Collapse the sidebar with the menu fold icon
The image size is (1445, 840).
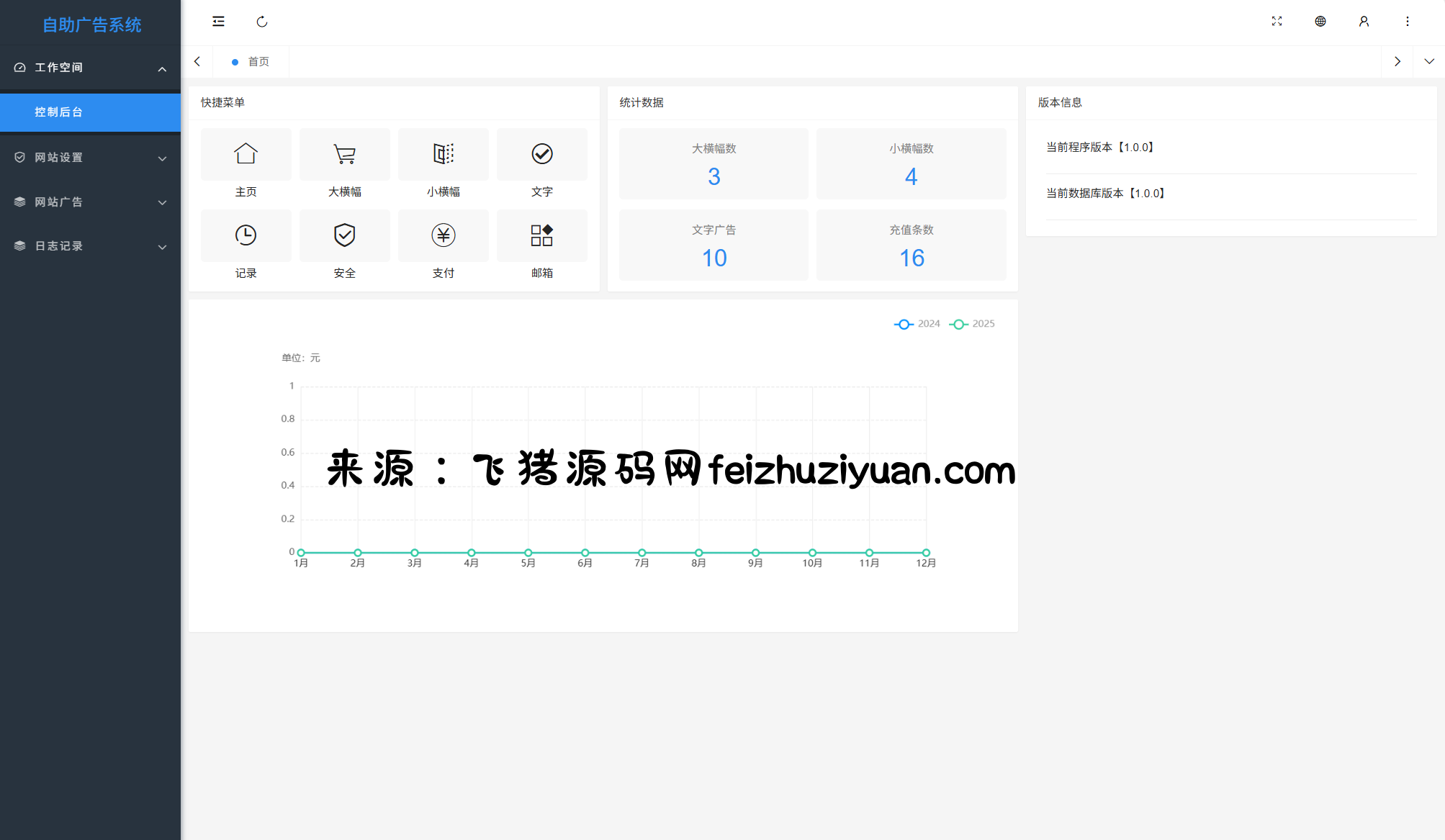218,22
